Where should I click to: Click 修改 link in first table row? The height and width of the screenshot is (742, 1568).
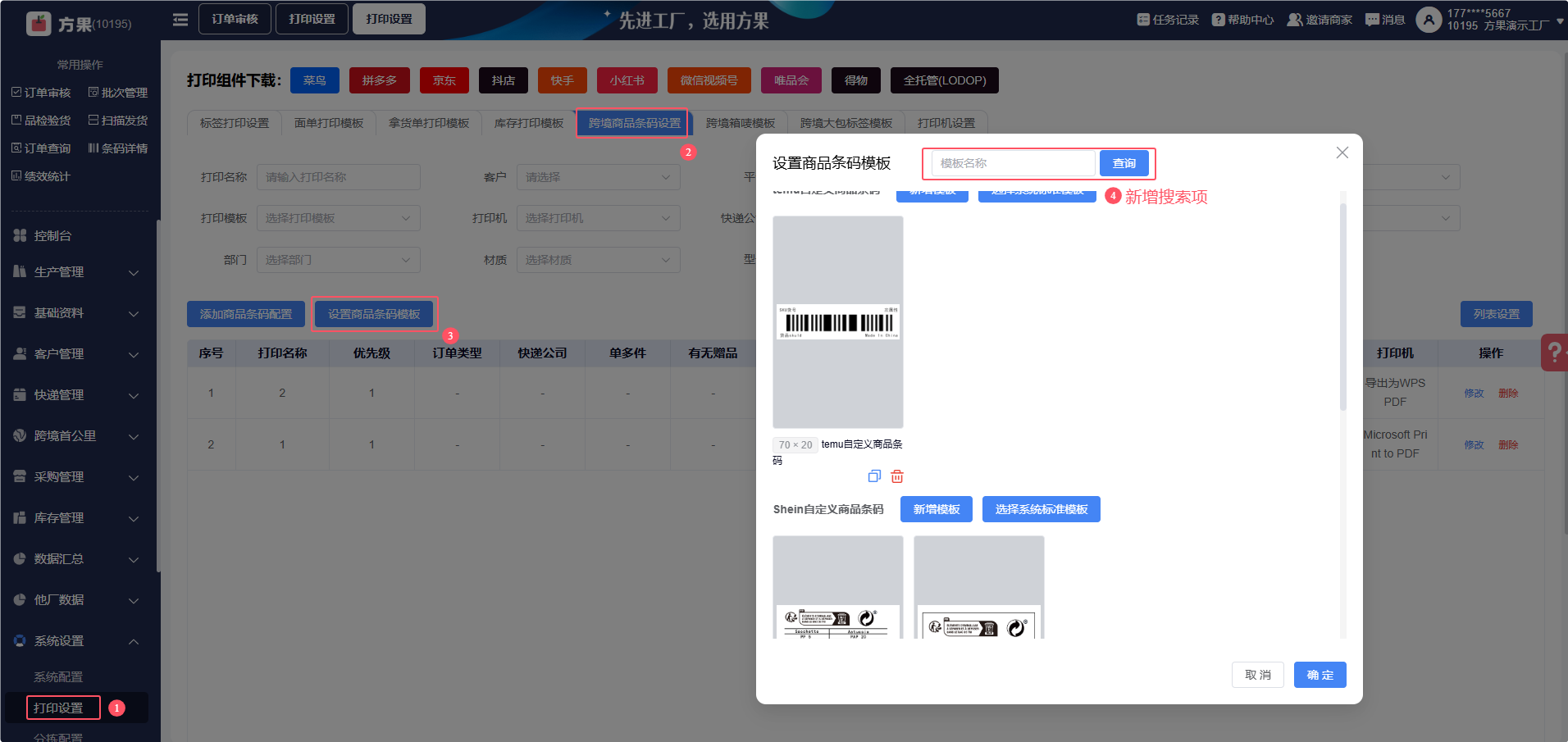pos(1475,393)
